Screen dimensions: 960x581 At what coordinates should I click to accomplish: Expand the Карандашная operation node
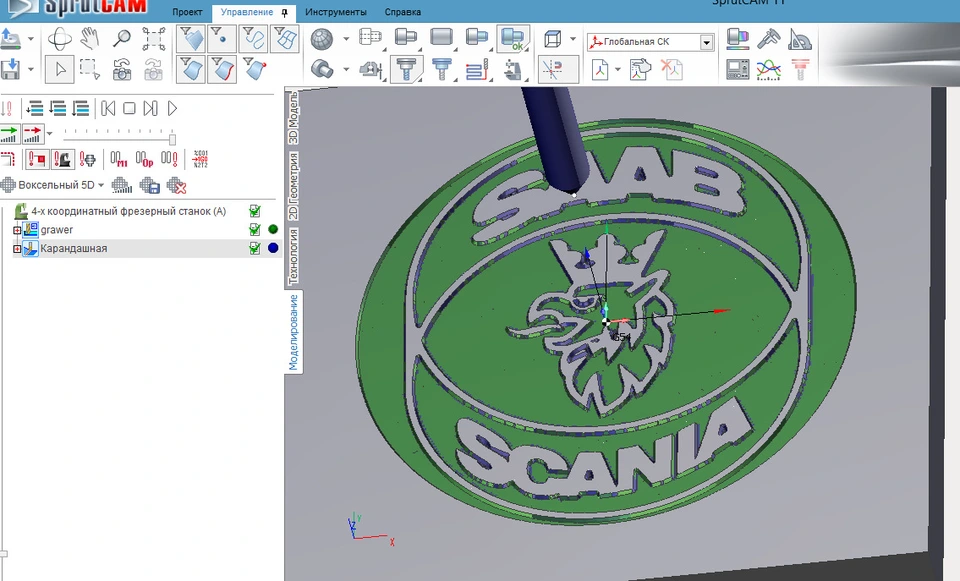[x=17, y=249]
